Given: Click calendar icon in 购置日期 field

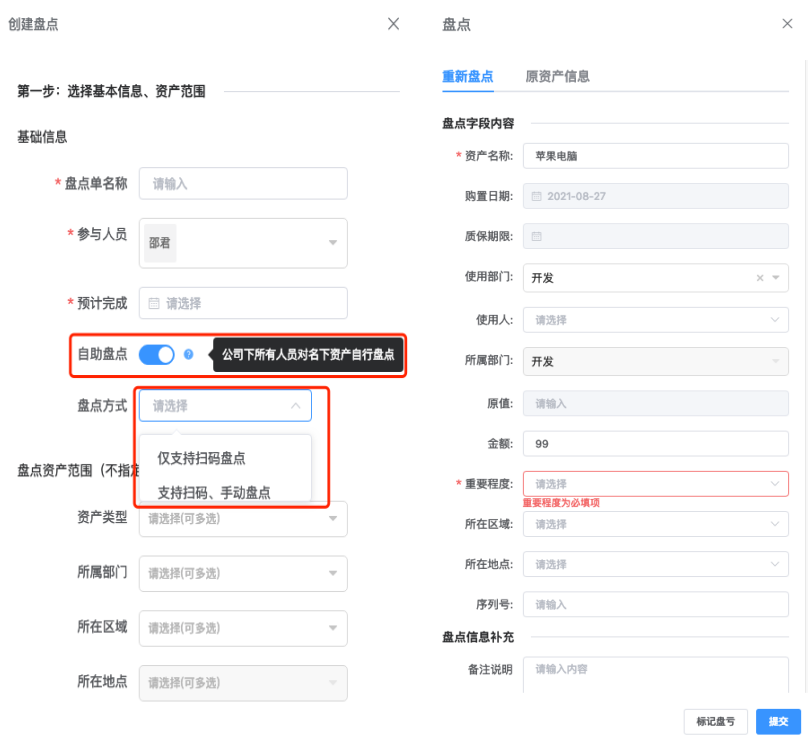Looking at the screenshot, I should click(x=537, y=196).
